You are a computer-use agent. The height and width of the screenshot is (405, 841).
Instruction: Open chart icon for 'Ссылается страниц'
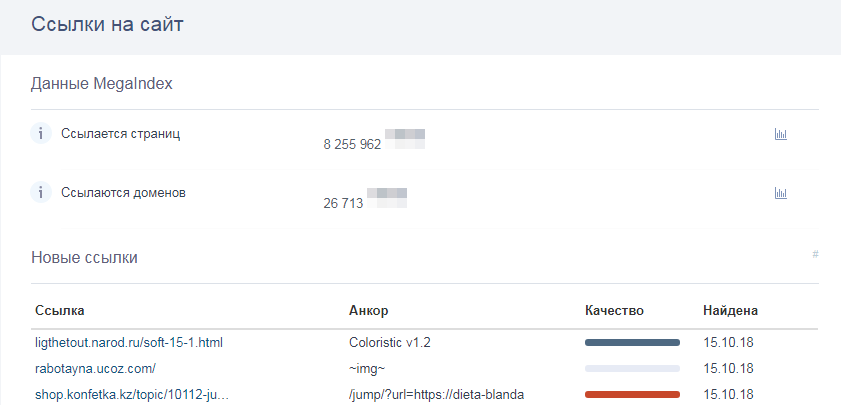coord(781,134)
